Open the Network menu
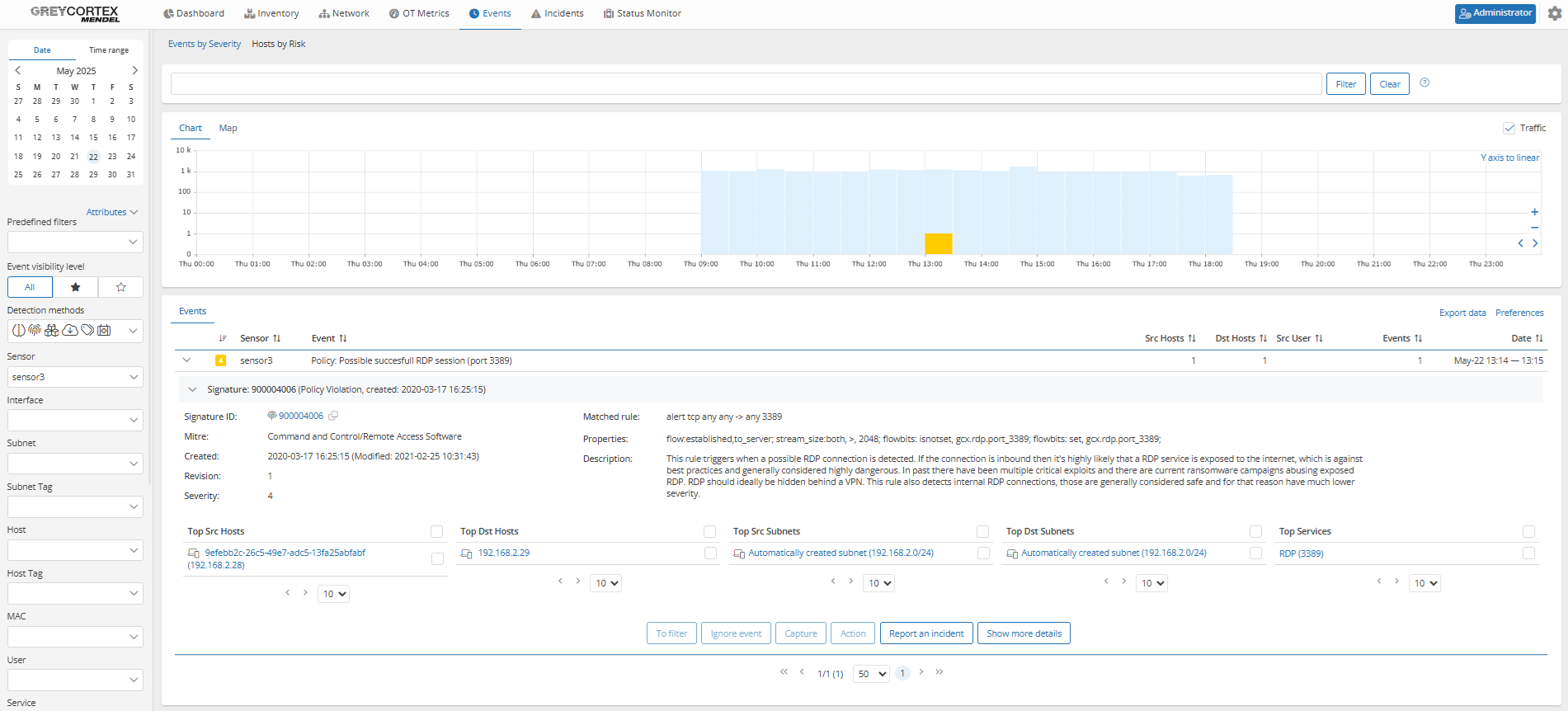 344,13
